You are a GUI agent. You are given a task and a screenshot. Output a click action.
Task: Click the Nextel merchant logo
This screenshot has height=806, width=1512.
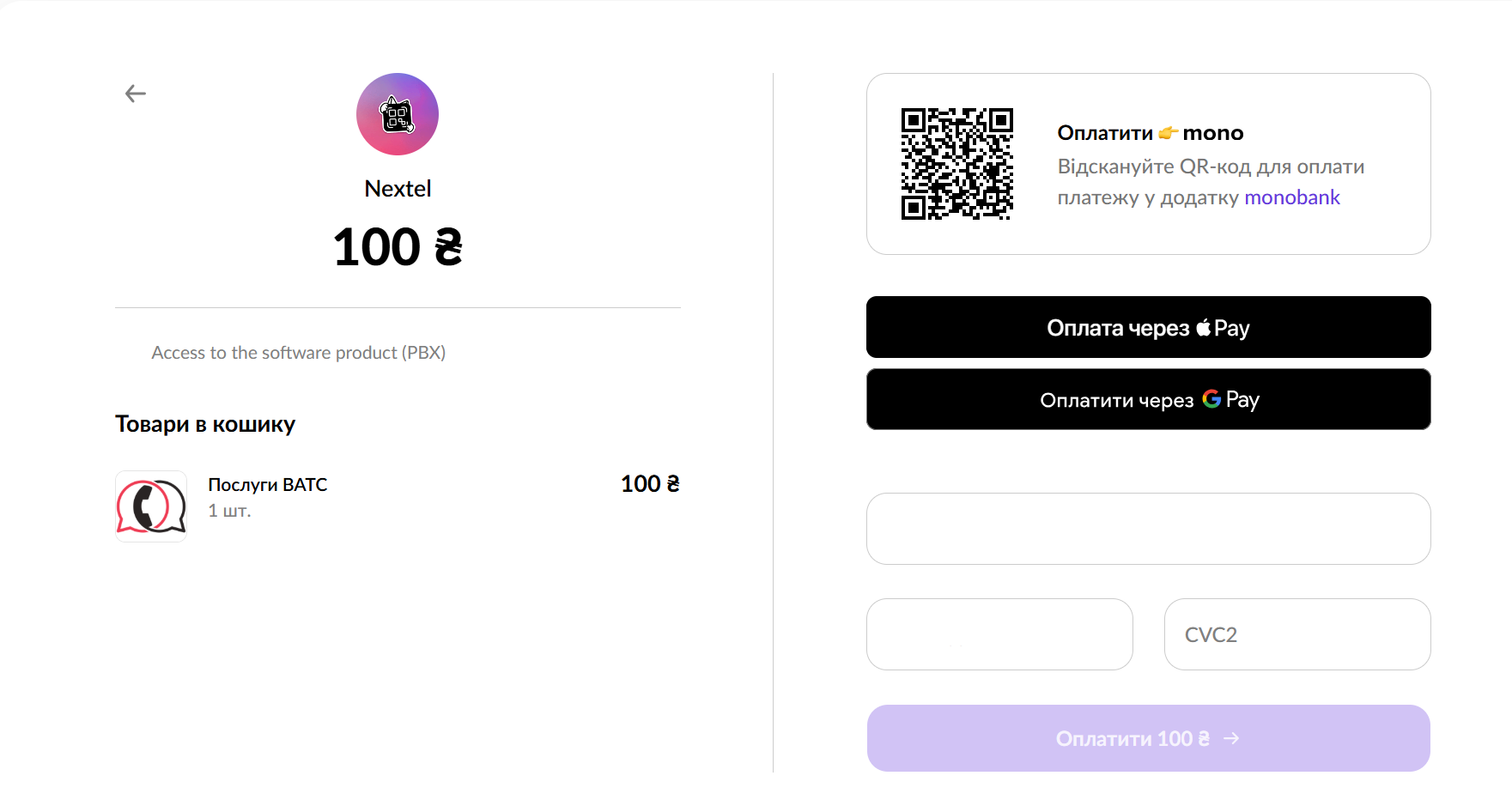pyautogui.click(x=398, y=114)
